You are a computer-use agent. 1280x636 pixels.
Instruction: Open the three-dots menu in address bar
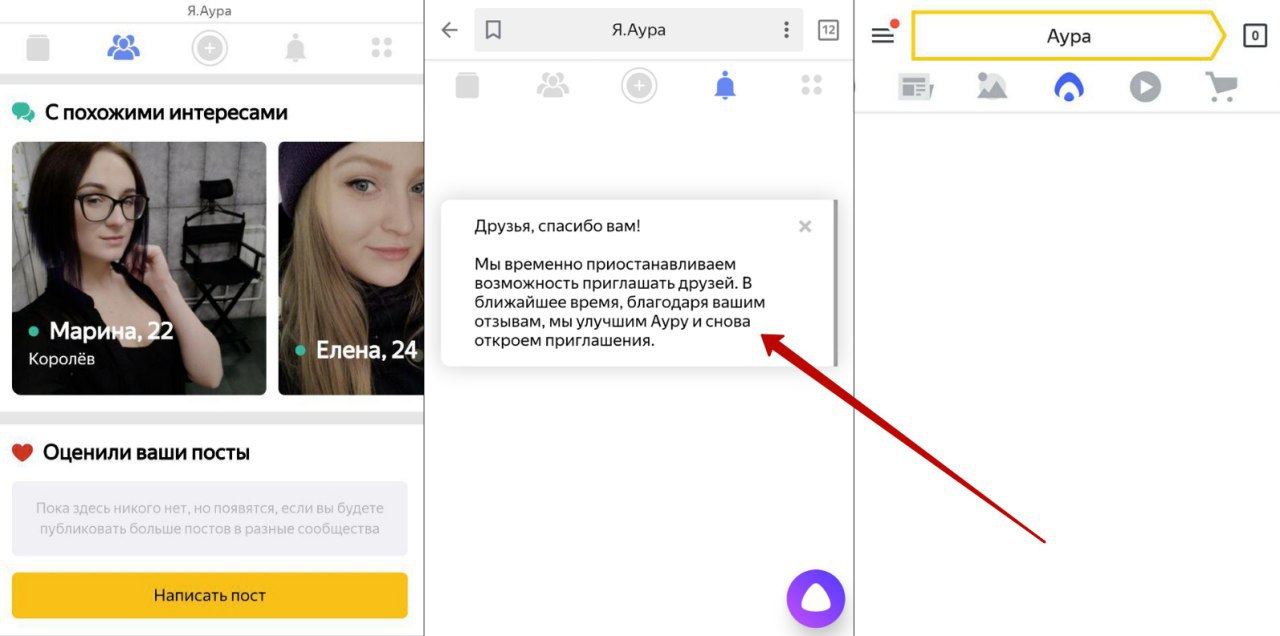(x=787, y=30)
